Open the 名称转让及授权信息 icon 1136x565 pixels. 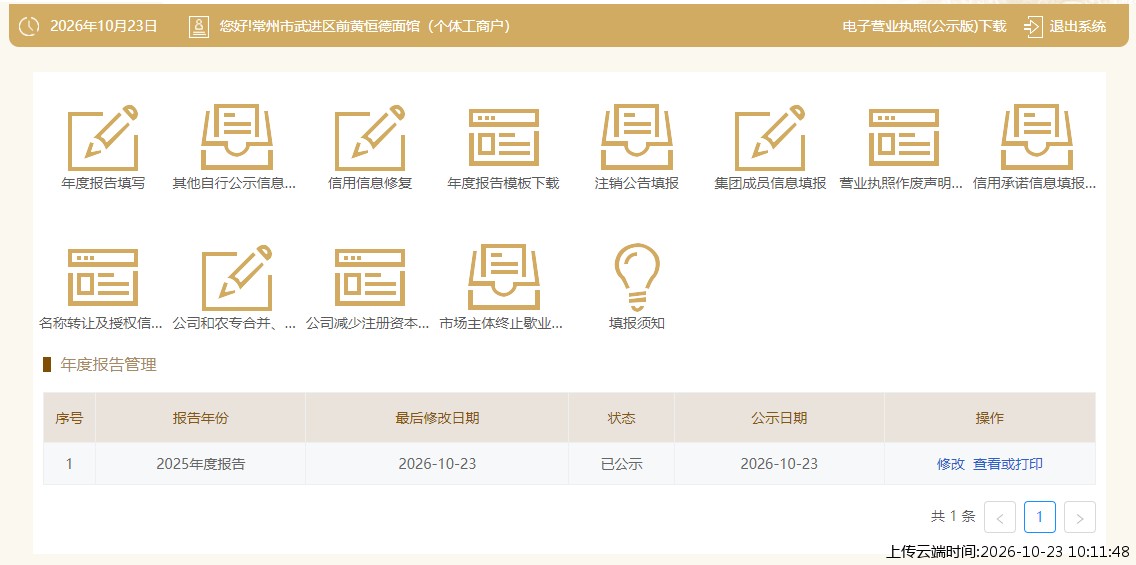pos(103,277)
